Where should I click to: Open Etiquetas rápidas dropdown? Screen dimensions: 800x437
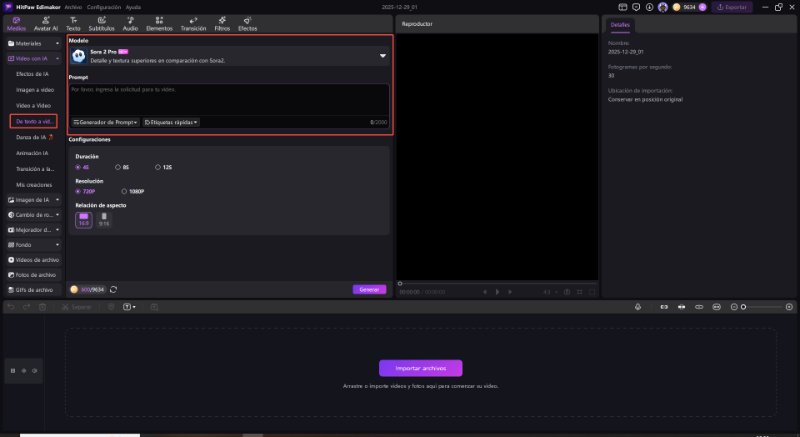171,122
